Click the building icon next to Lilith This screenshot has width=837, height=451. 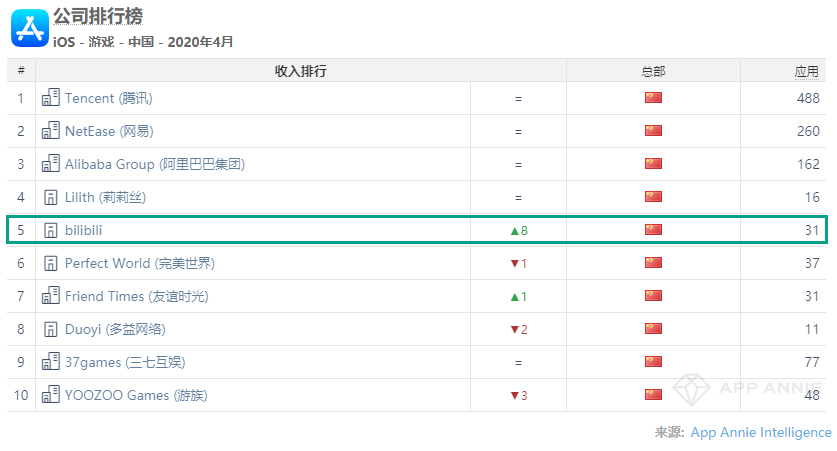[50, 197]
